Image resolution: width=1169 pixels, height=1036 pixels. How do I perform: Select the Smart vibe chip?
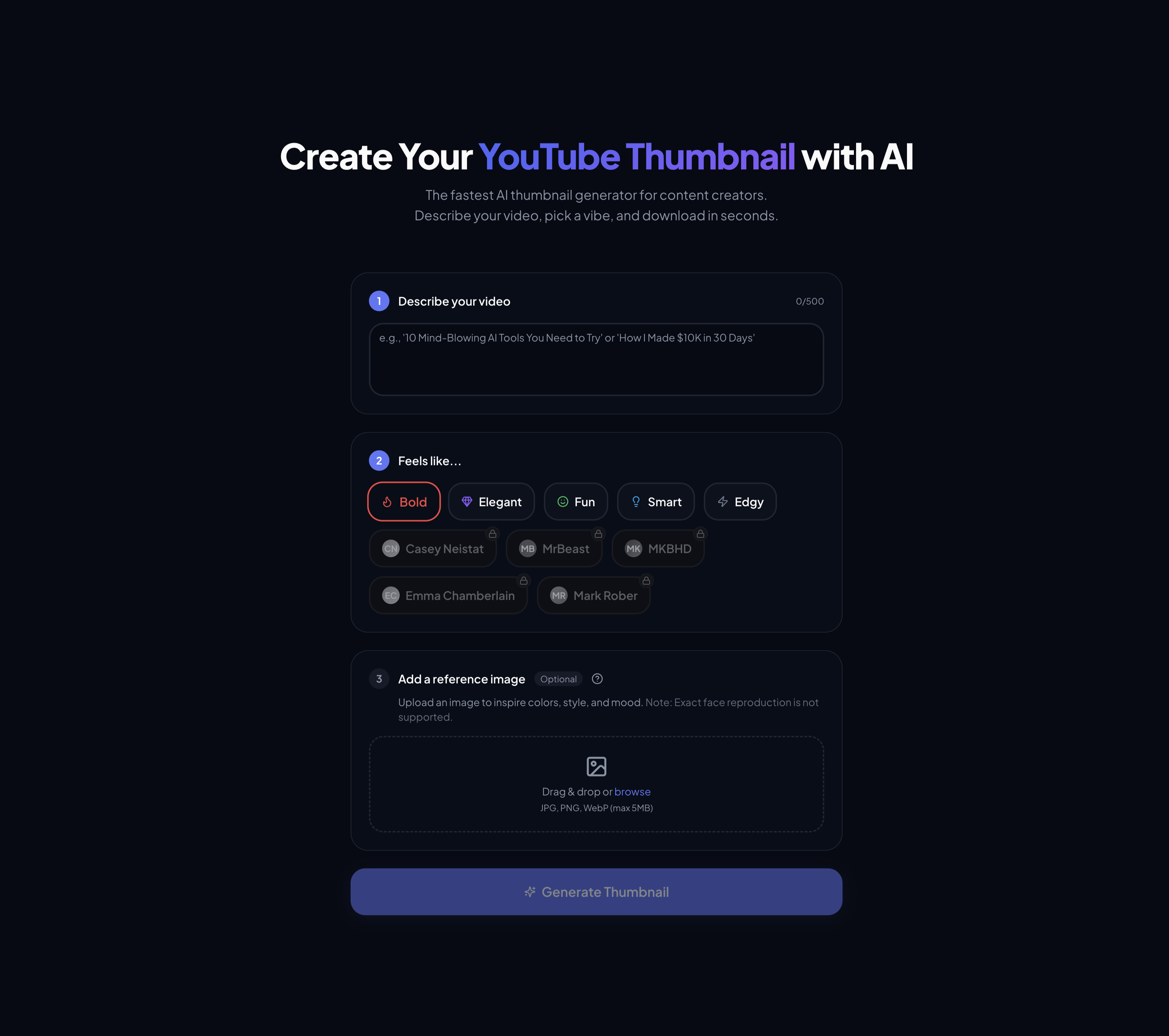pyautogui.click(x=656, y=502)
